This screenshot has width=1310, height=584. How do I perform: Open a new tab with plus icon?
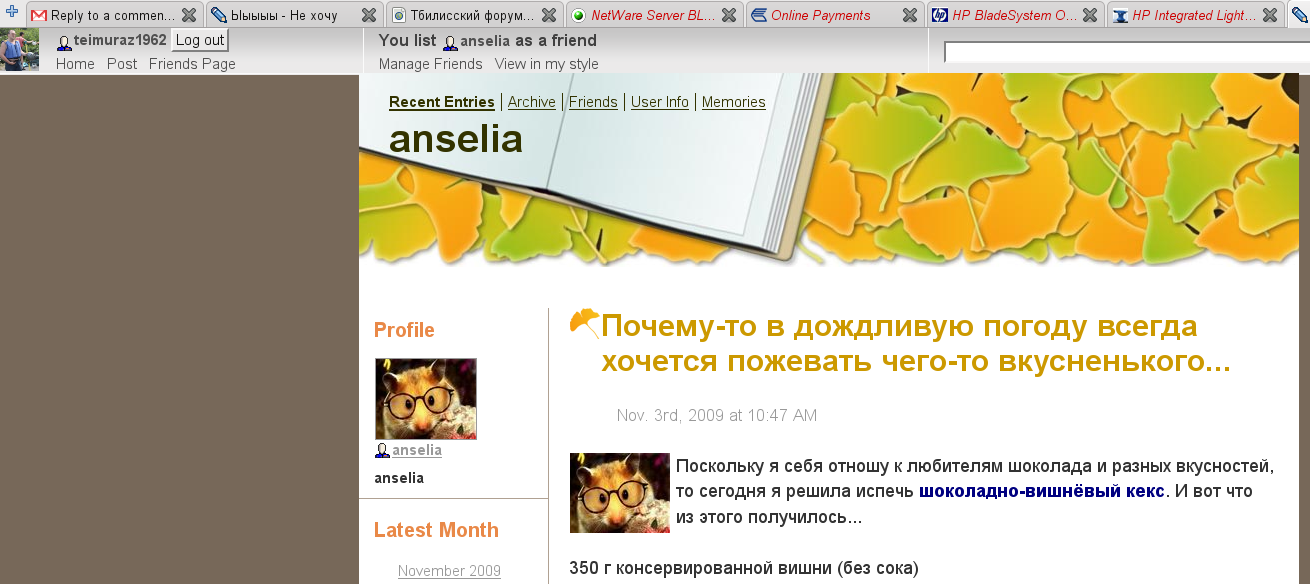click(x=12, y=12)
